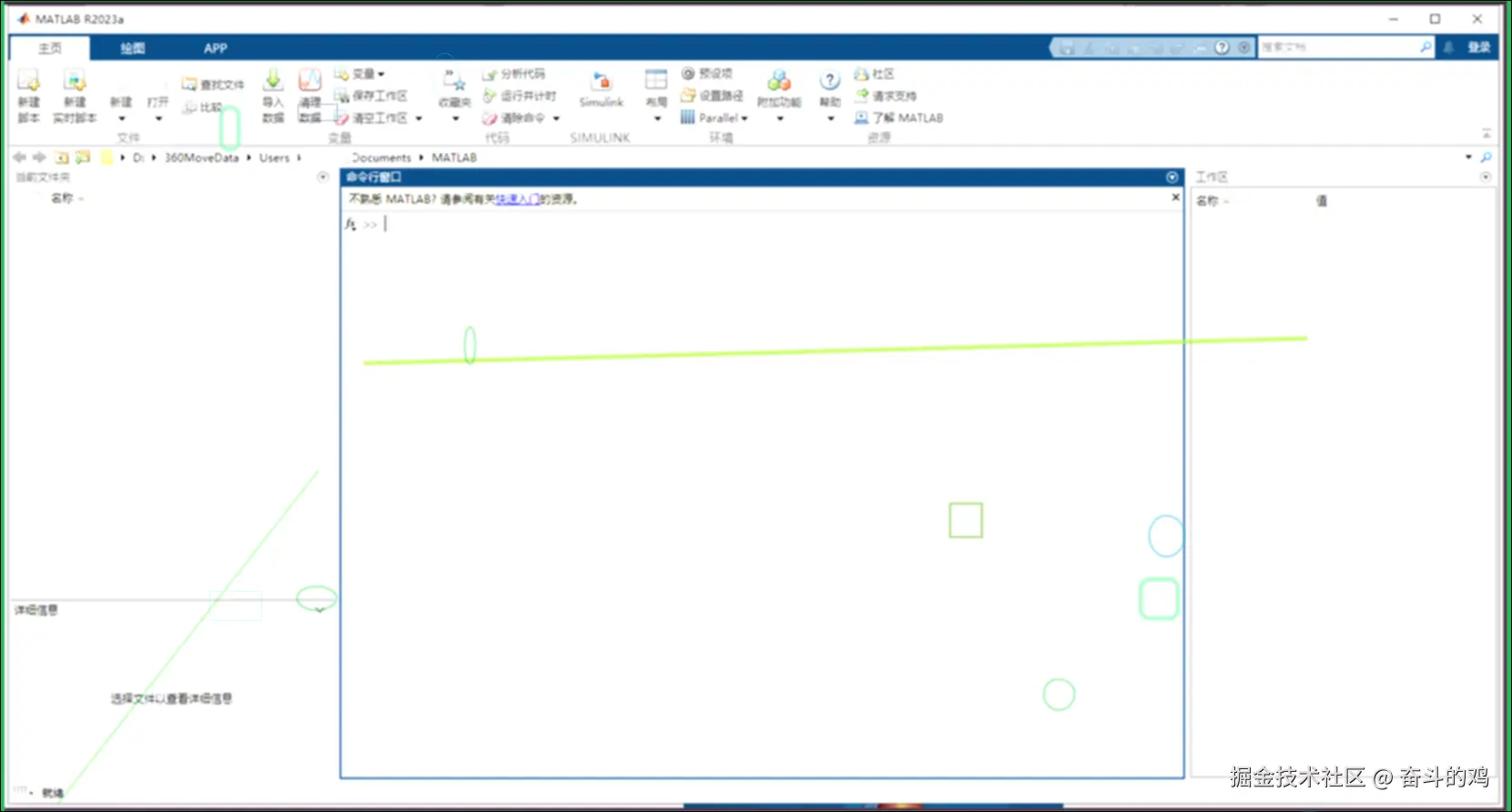
Task: Go back in folder navigation
Action: pos(19,157)
